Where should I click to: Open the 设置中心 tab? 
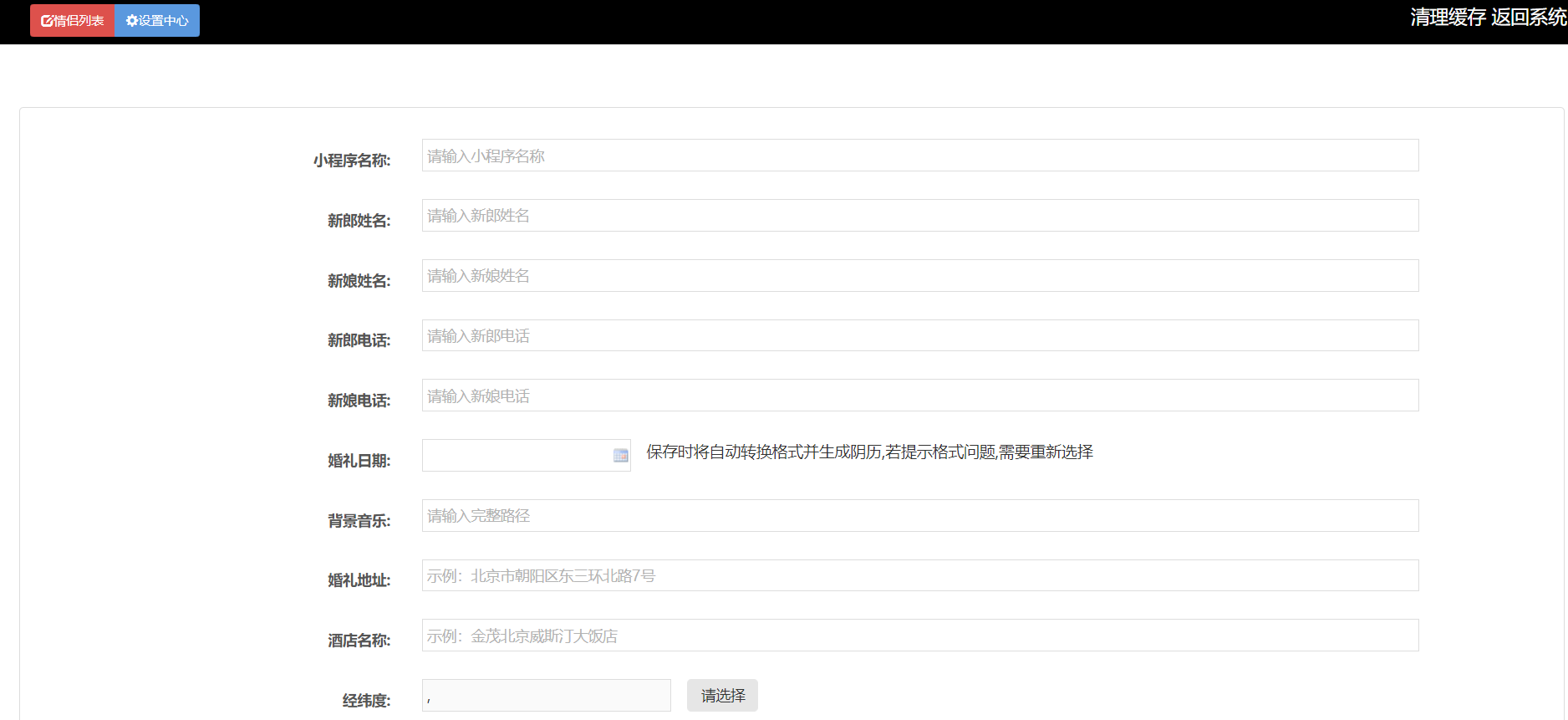157,20
